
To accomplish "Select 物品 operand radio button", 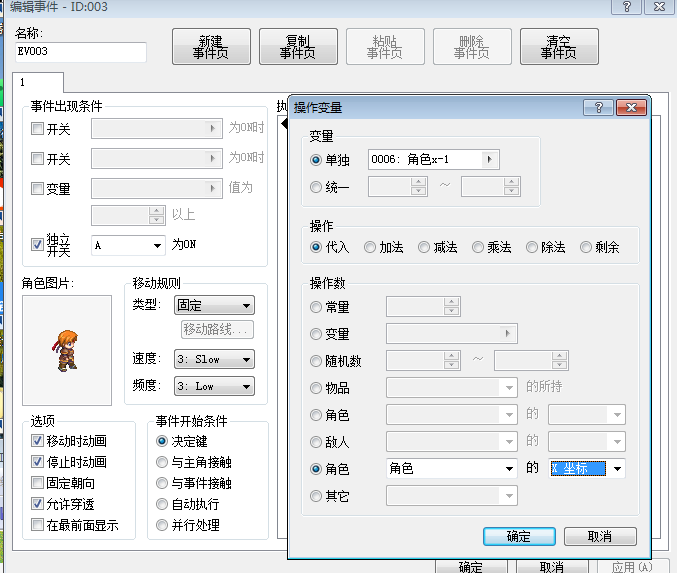I will pyautogui.click(x=316, y=388).
